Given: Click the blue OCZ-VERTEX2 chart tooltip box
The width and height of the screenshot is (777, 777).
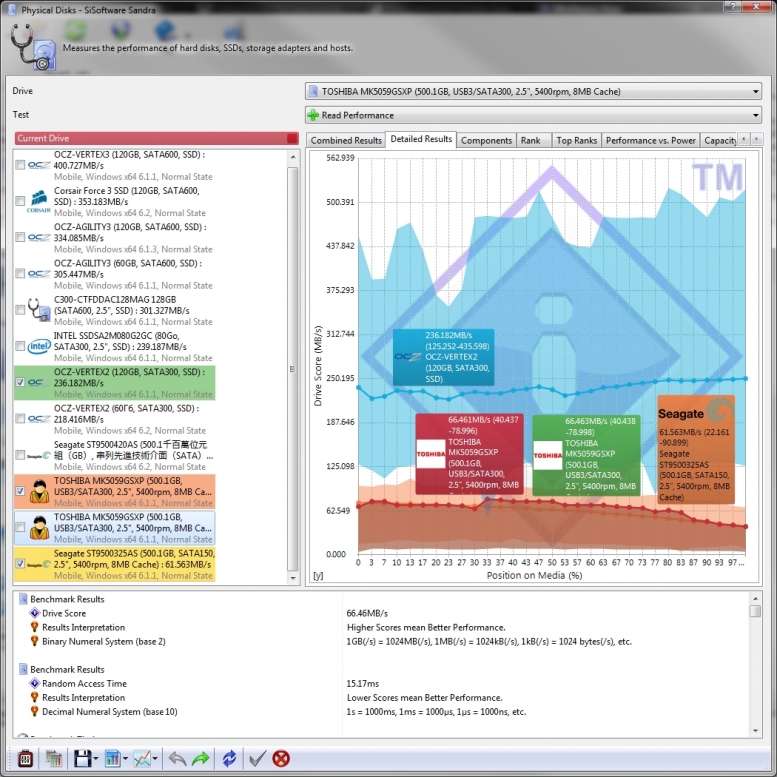Looking at the screenshot, I should tap(444, 357).
